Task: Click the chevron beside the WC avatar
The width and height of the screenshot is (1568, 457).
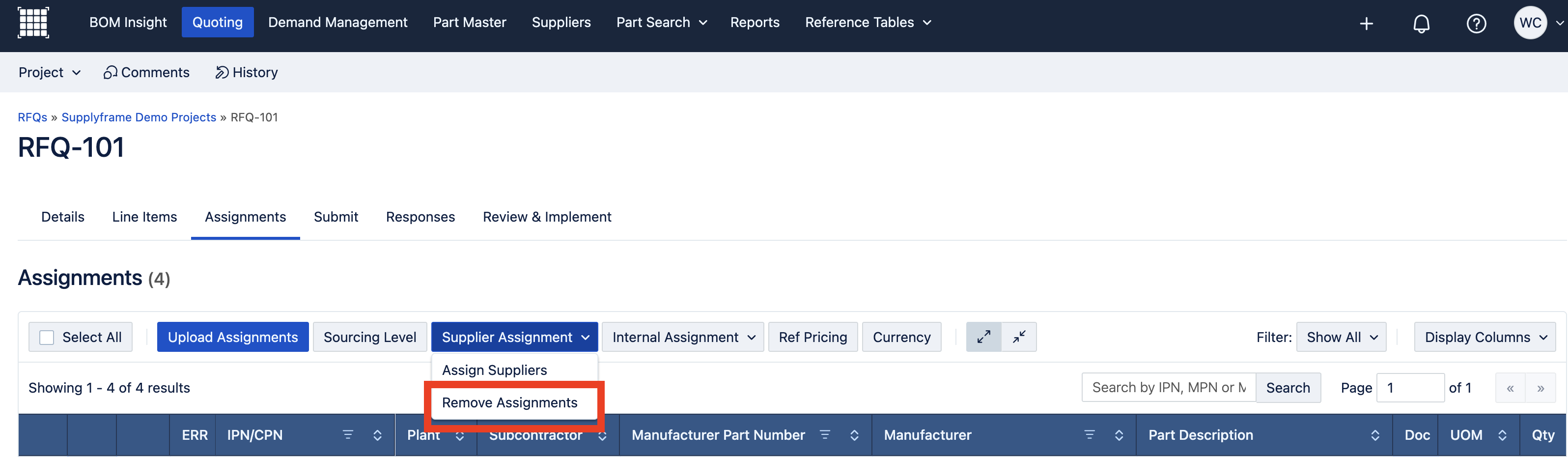Action: tap(1559, 23)
